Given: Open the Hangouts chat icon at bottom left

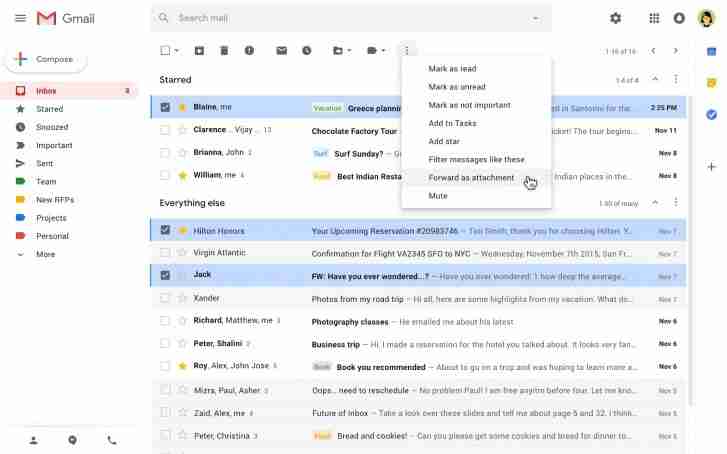Looking at the screenshot, I should click(x=72, y=440).
